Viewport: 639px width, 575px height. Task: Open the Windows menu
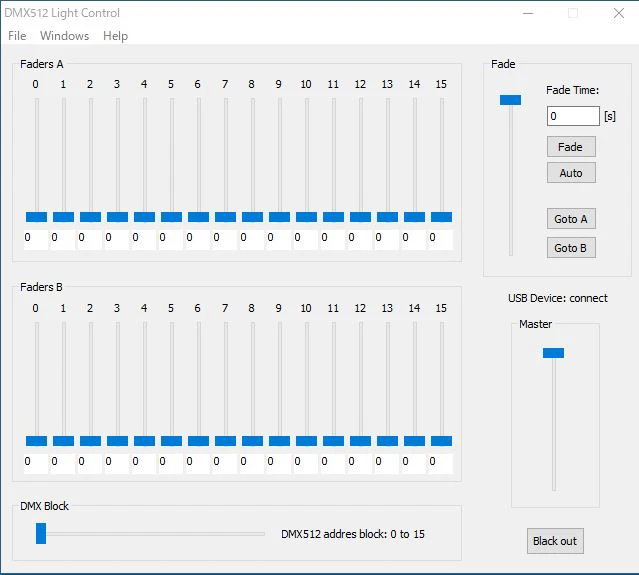[64, 36]
